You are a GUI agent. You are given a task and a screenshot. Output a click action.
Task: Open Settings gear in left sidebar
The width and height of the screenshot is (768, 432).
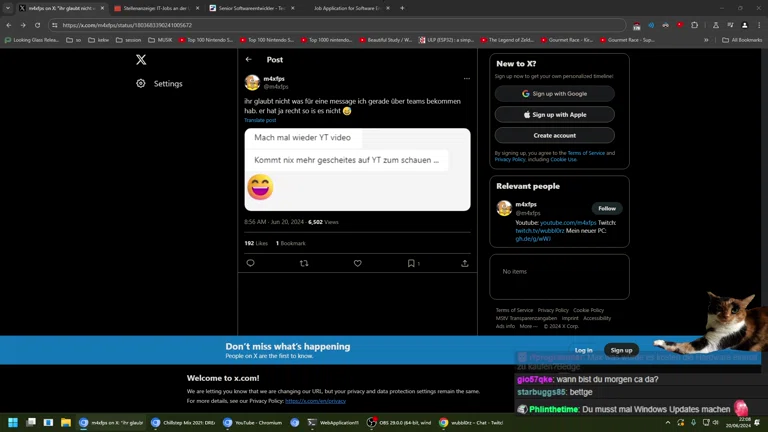pyautogui.click(x=141, y=84)
